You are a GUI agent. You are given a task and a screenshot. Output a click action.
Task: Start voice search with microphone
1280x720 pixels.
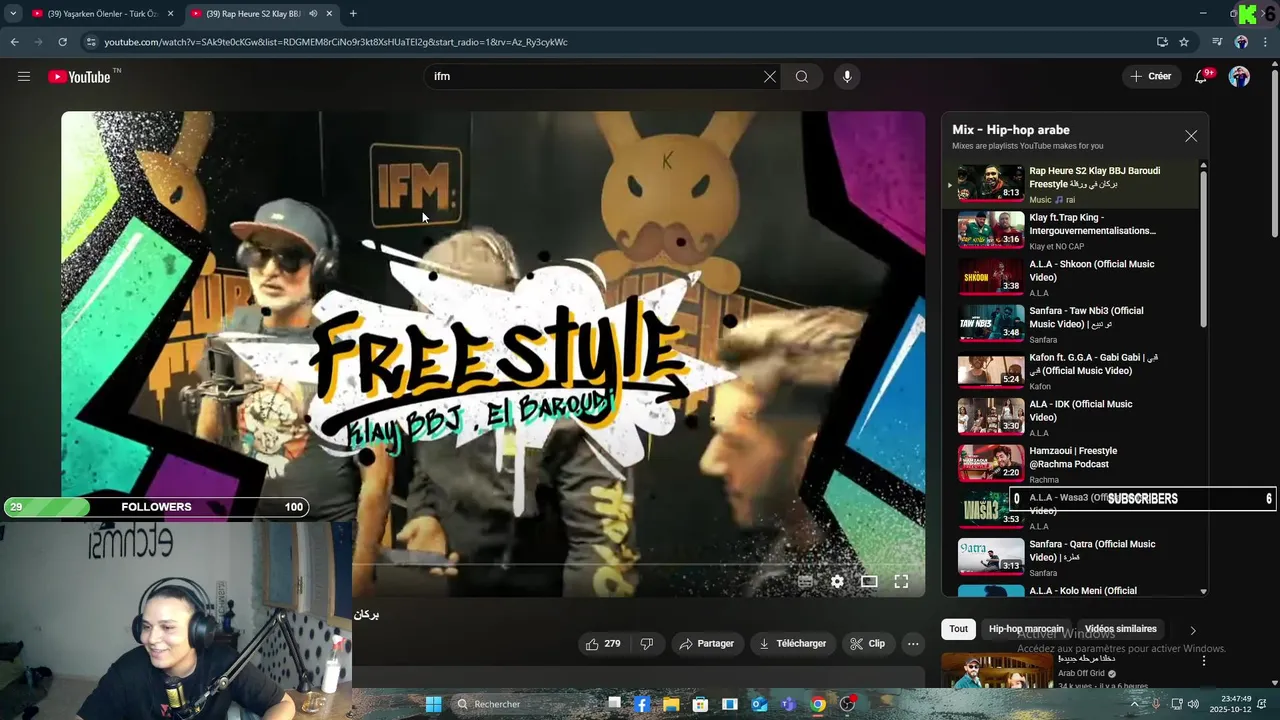coord(847,77)
